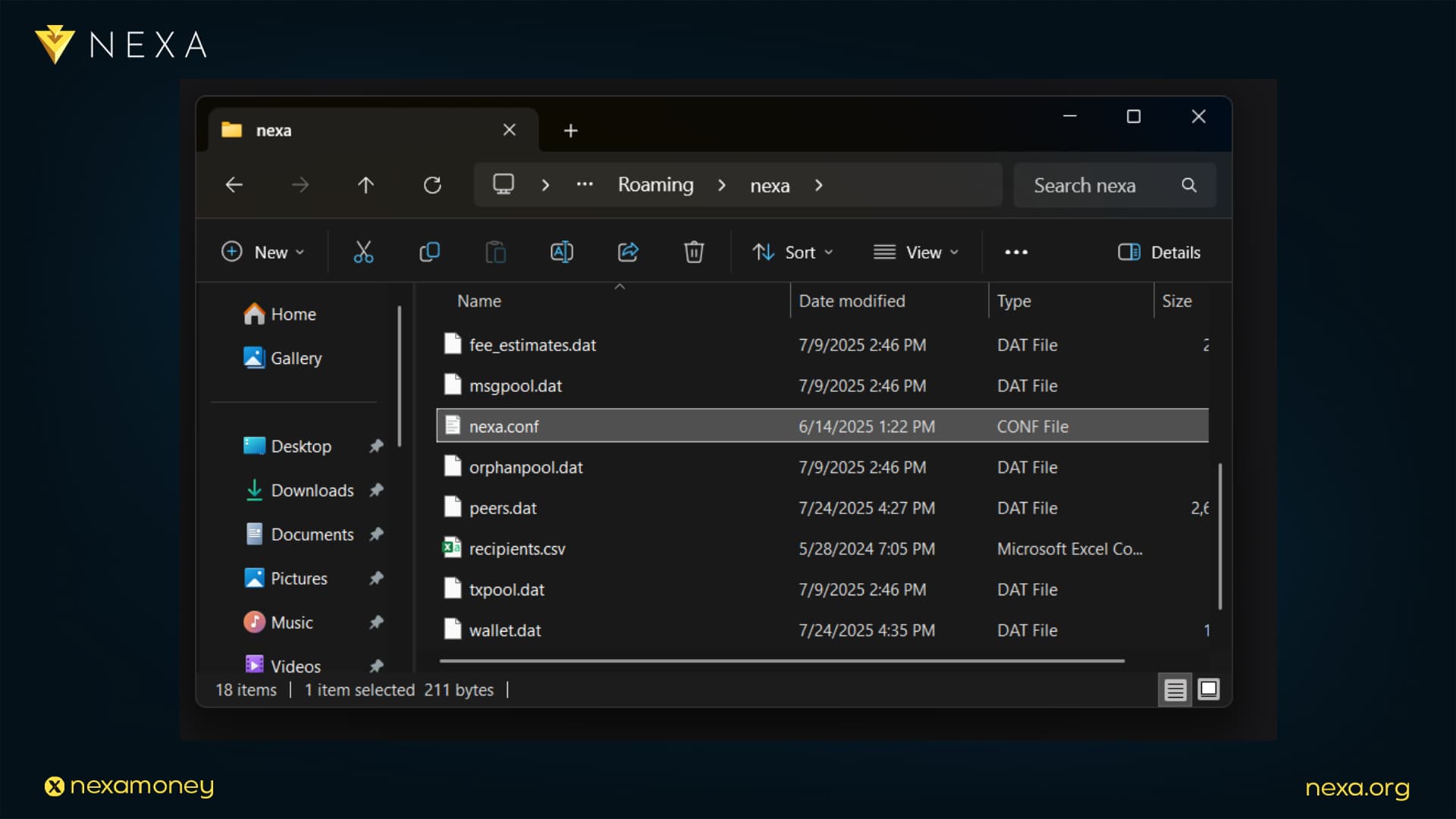Click the navigation pane scrollbar
The height and width of the screenshot is (819, 1456).
(399, 376)
